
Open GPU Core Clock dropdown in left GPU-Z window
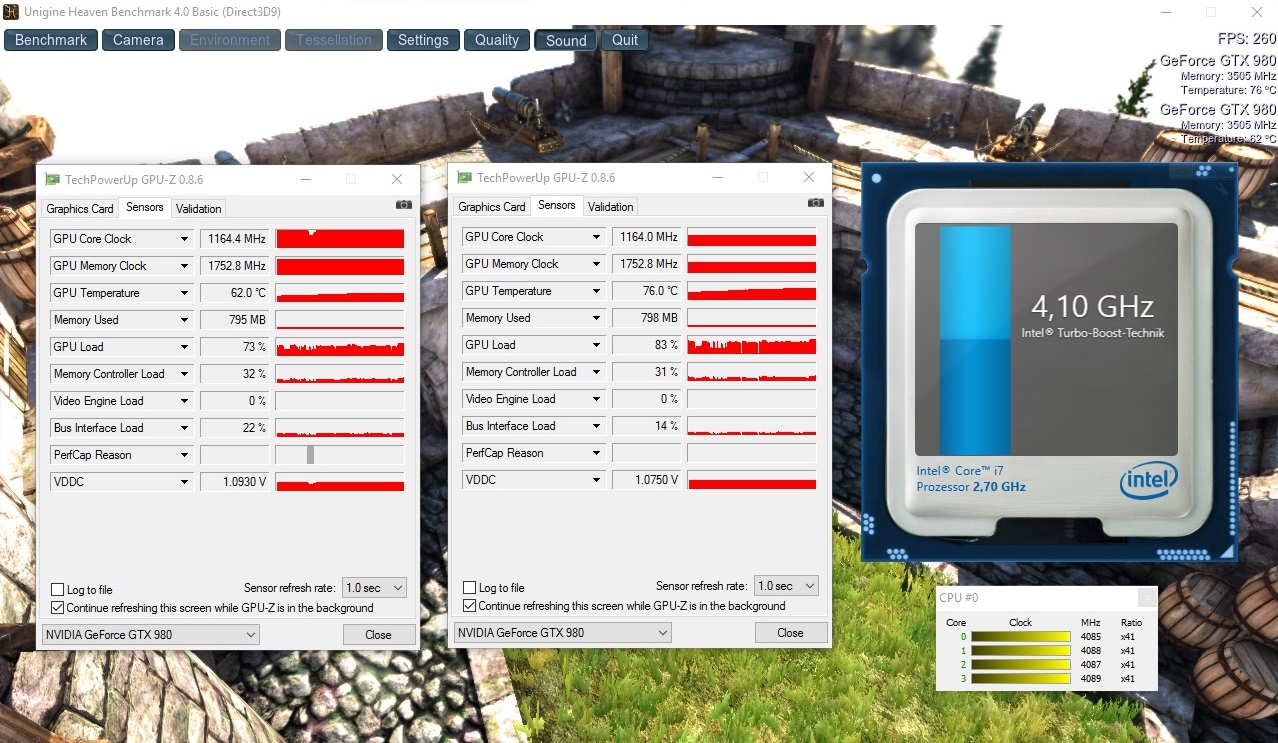pyautogui.click(x=185, y=239)
